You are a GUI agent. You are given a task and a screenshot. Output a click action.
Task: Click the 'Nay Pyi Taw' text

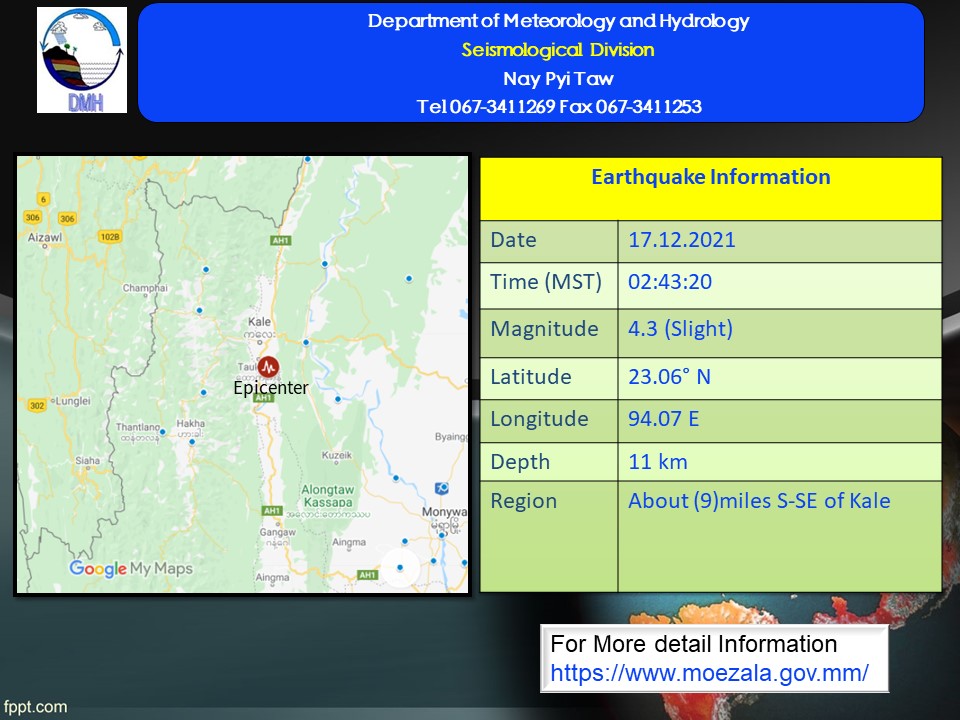point(558,78)
